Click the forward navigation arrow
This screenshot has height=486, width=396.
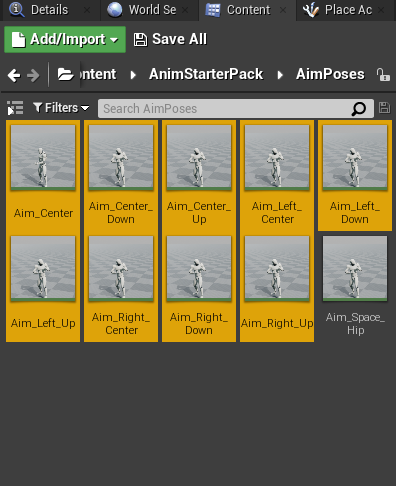[33, 75]
